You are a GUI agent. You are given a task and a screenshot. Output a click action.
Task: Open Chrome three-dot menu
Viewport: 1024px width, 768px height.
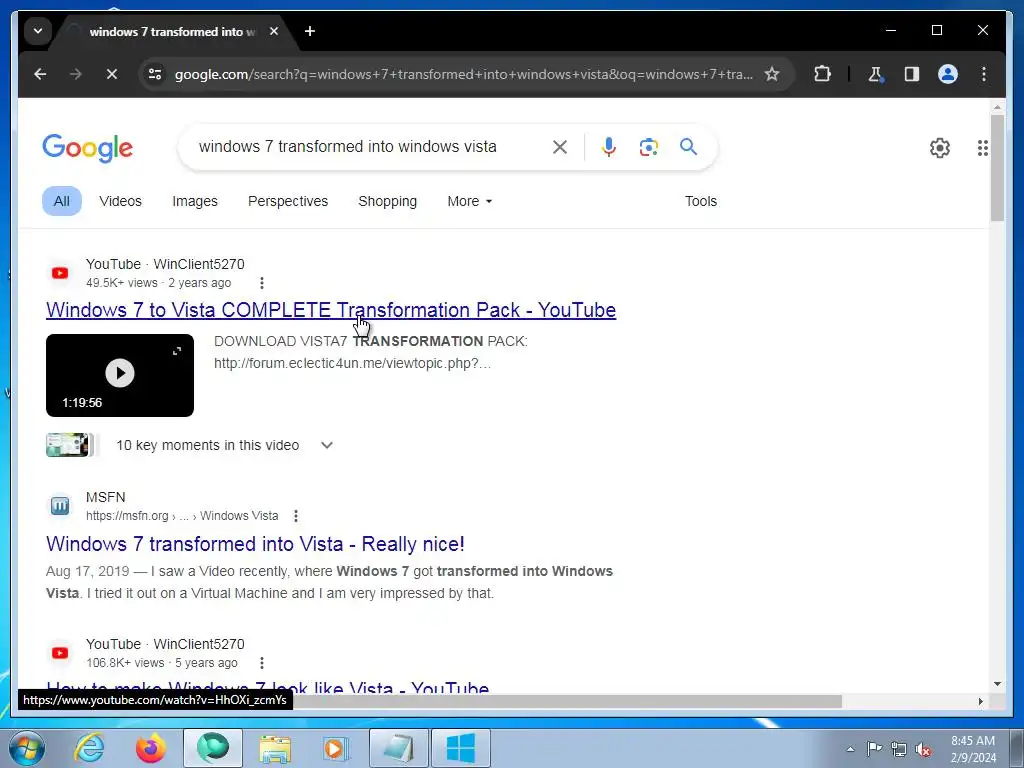point(984,74)
